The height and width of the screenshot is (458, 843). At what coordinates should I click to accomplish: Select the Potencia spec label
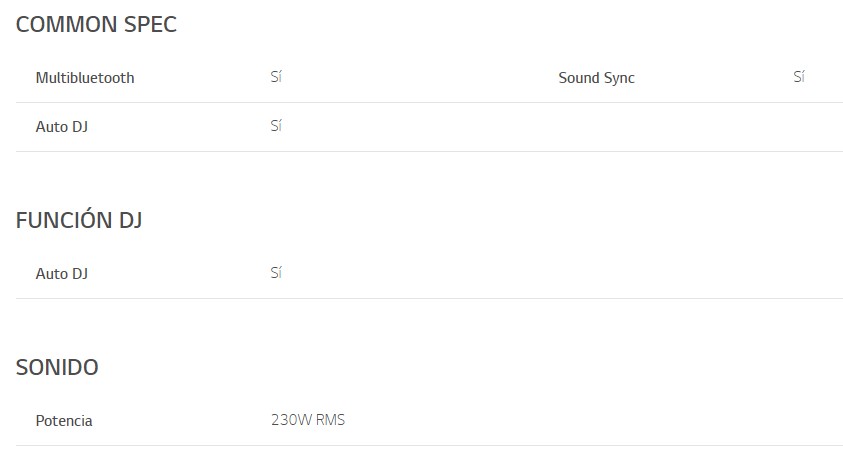pos(64,421)
